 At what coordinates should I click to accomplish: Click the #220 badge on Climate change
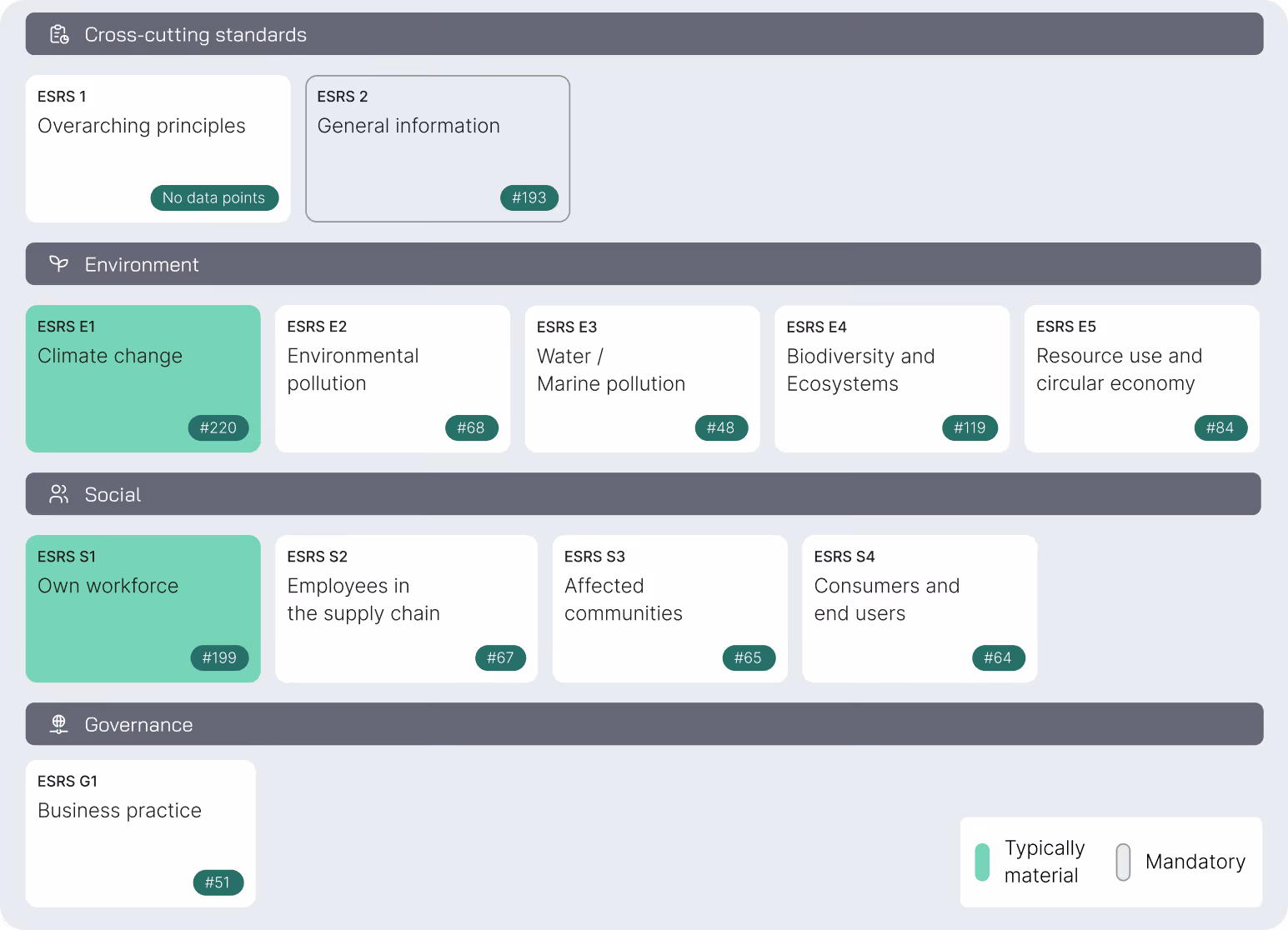[218, 428]
